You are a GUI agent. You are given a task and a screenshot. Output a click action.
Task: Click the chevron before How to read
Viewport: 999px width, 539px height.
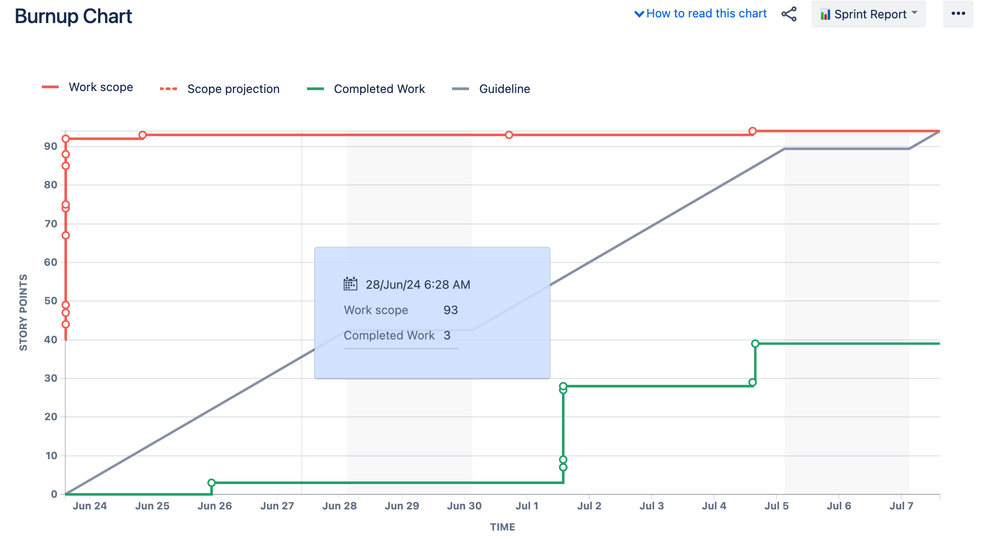638,14
